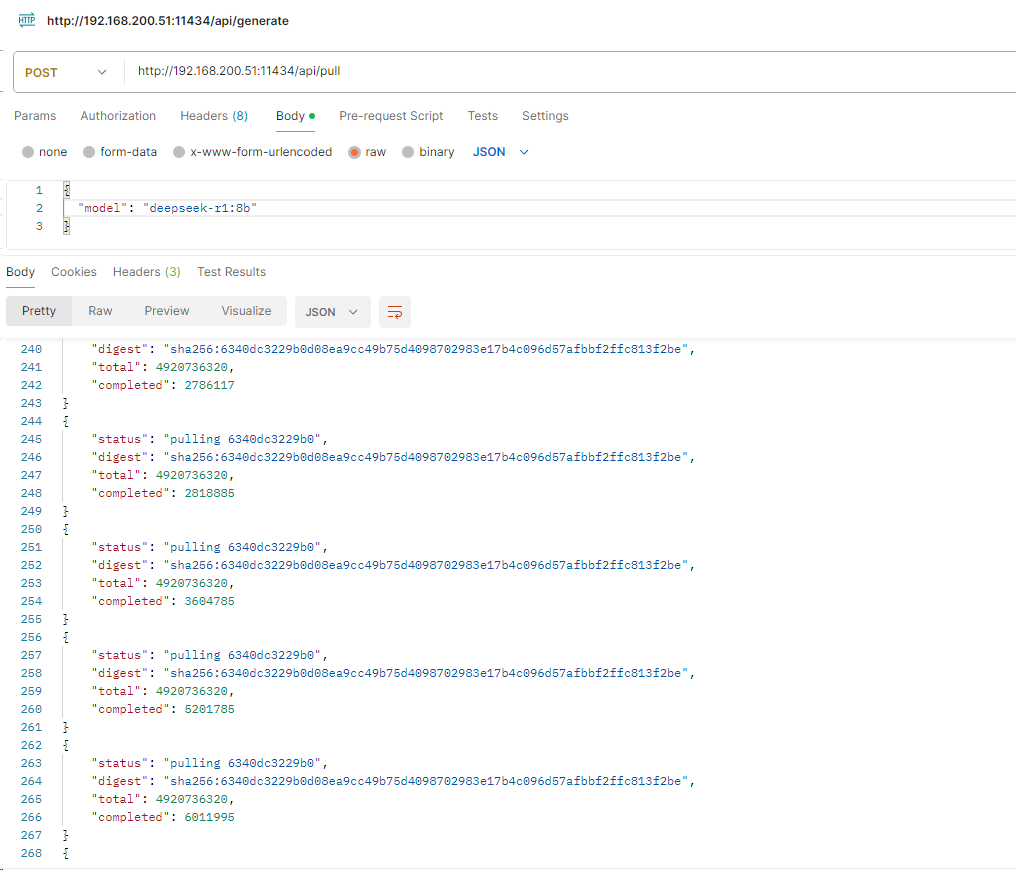Click the digest string on line 258
Viewport: 1016px width, 870px height.
click(426, 674)
